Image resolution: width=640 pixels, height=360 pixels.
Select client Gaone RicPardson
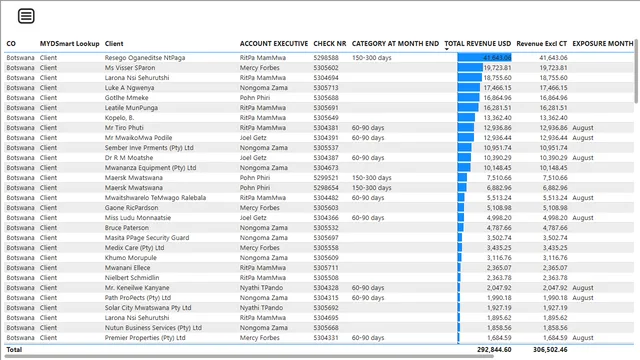(x=131, y=208)
